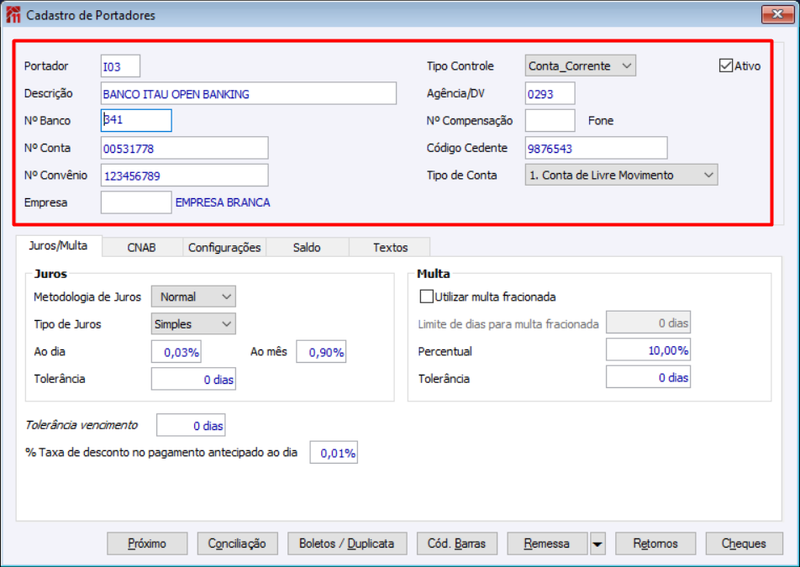
Task: Click the Código Cedente field 9876543
Action: pyautogui.click(x=596, y=148)
